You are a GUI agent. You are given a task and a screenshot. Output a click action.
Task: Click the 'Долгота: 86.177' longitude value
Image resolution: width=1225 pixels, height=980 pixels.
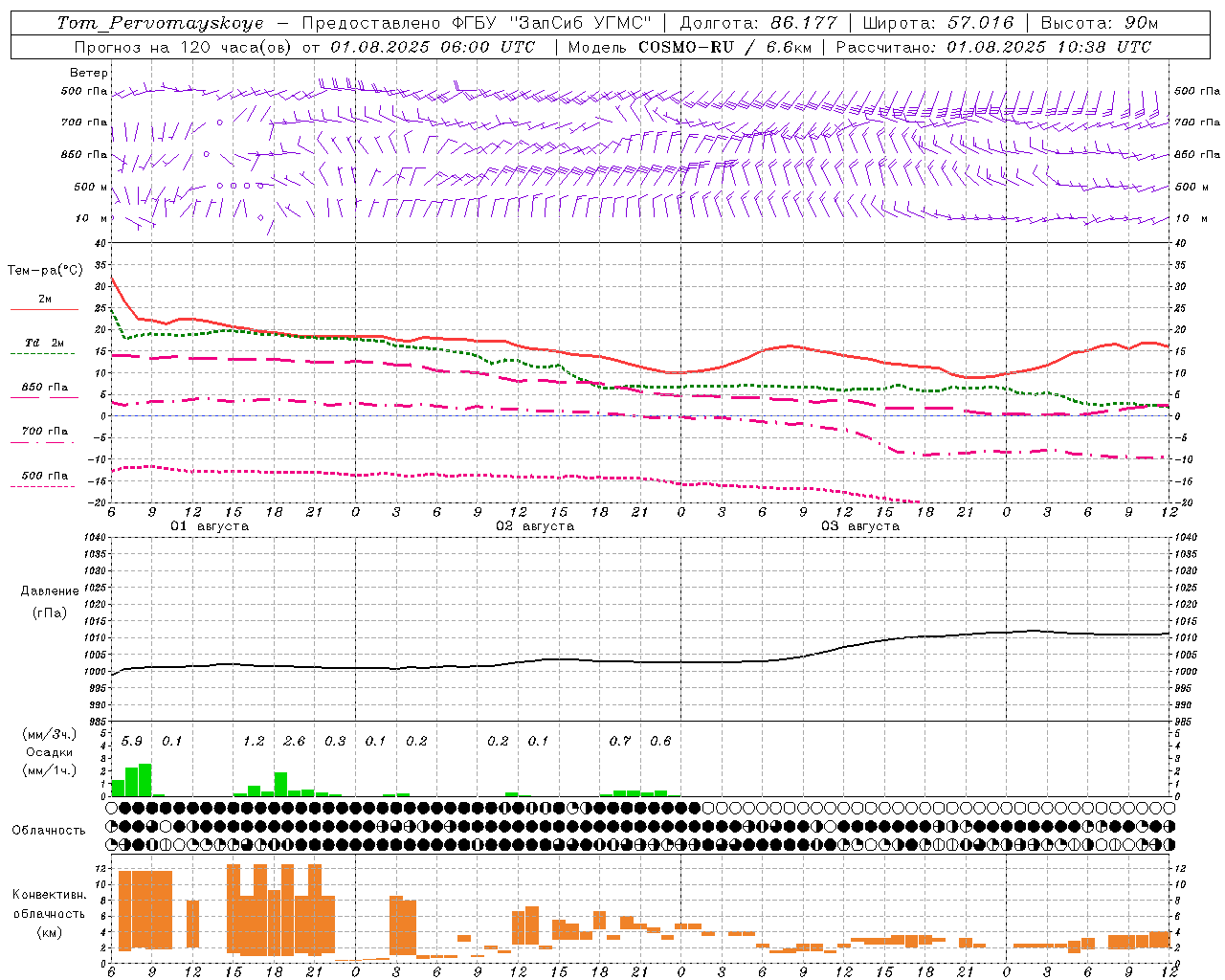coord(758,23)
